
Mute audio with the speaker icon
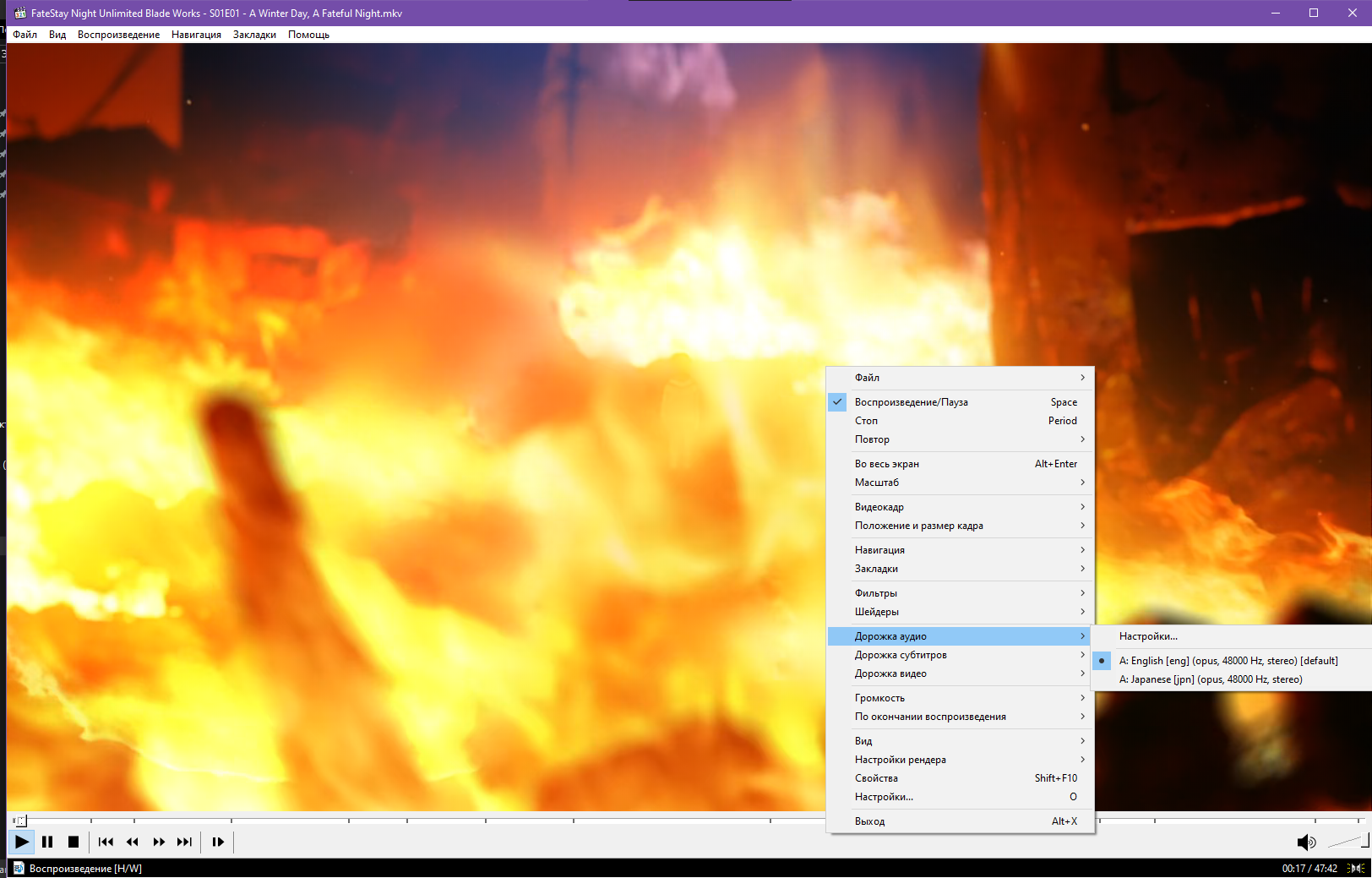click(x=1305, y=842)
